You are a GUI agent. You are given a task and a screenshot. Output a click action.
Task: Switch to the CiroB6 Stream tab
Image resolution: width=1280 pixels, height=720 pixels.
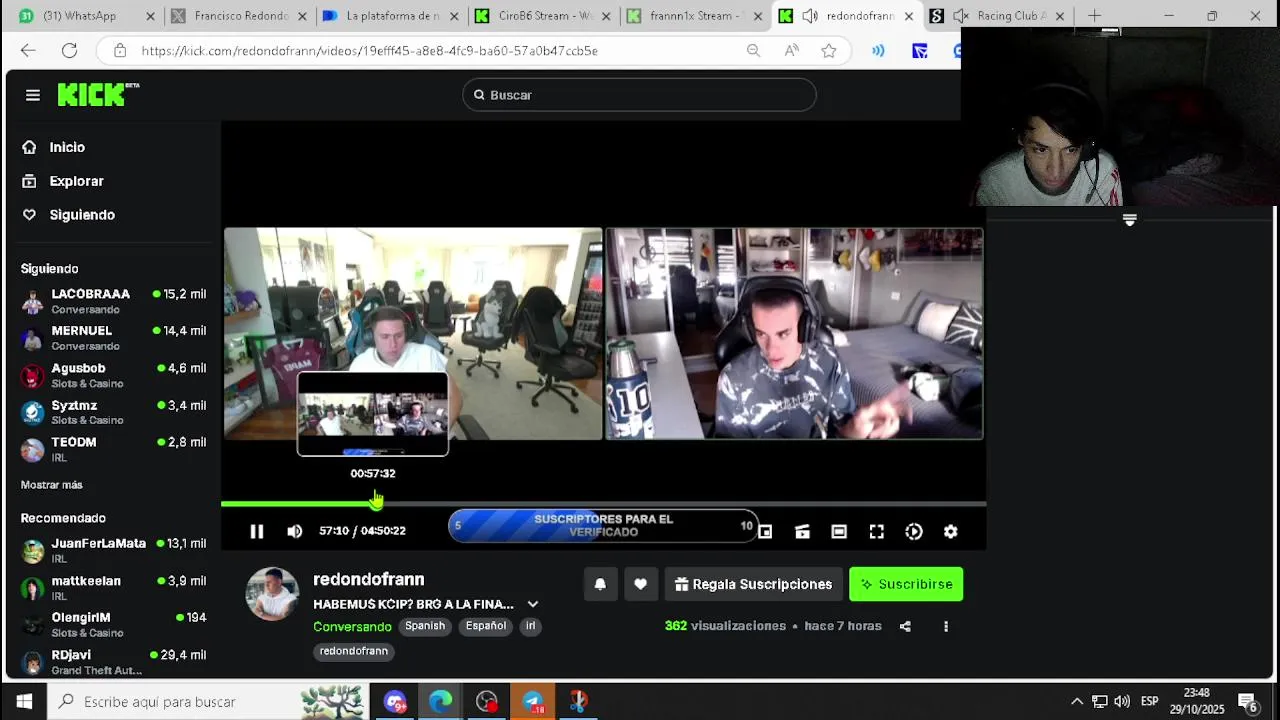544,16
